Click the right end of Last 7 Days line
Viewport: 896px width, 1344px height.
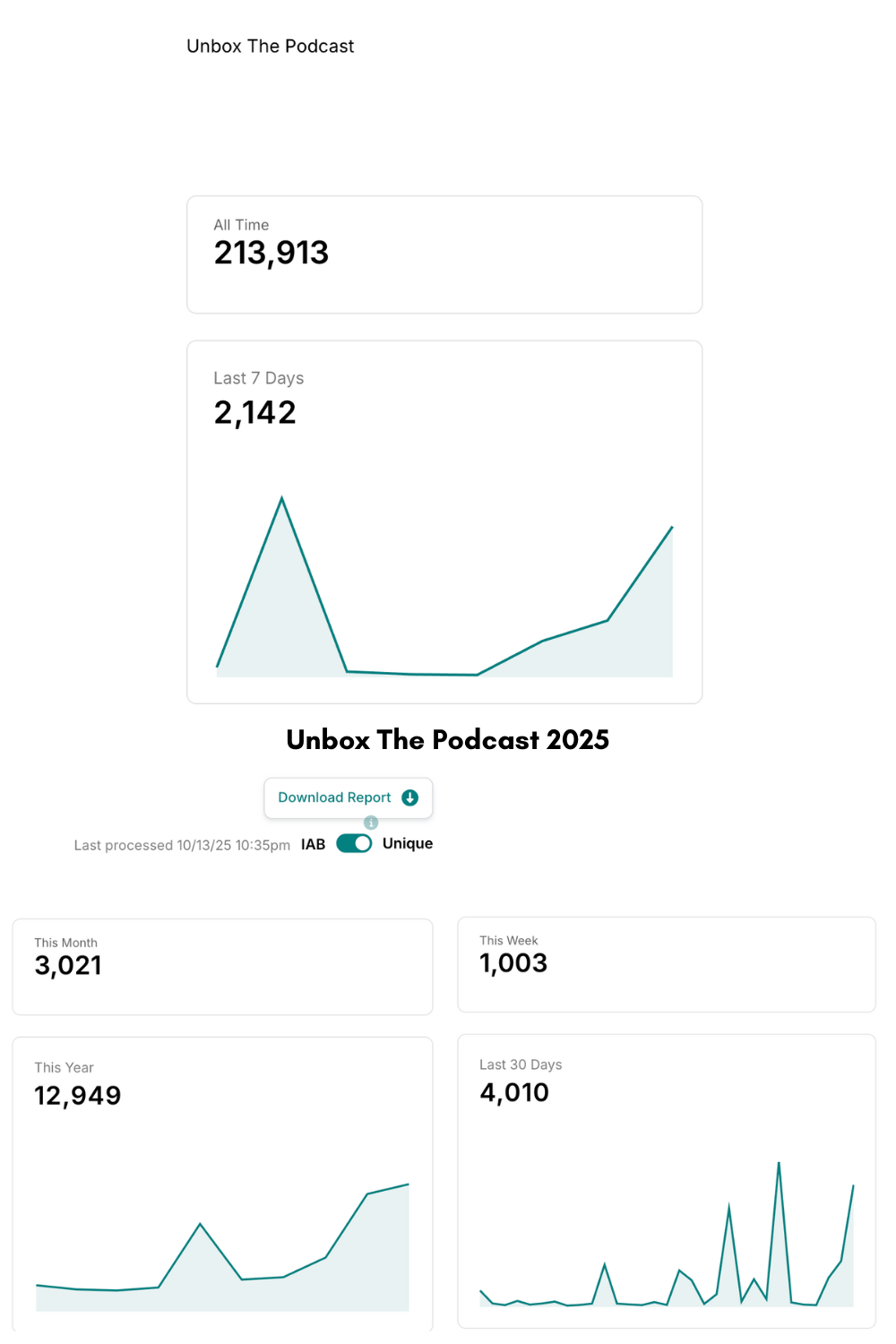coord(672,528)
